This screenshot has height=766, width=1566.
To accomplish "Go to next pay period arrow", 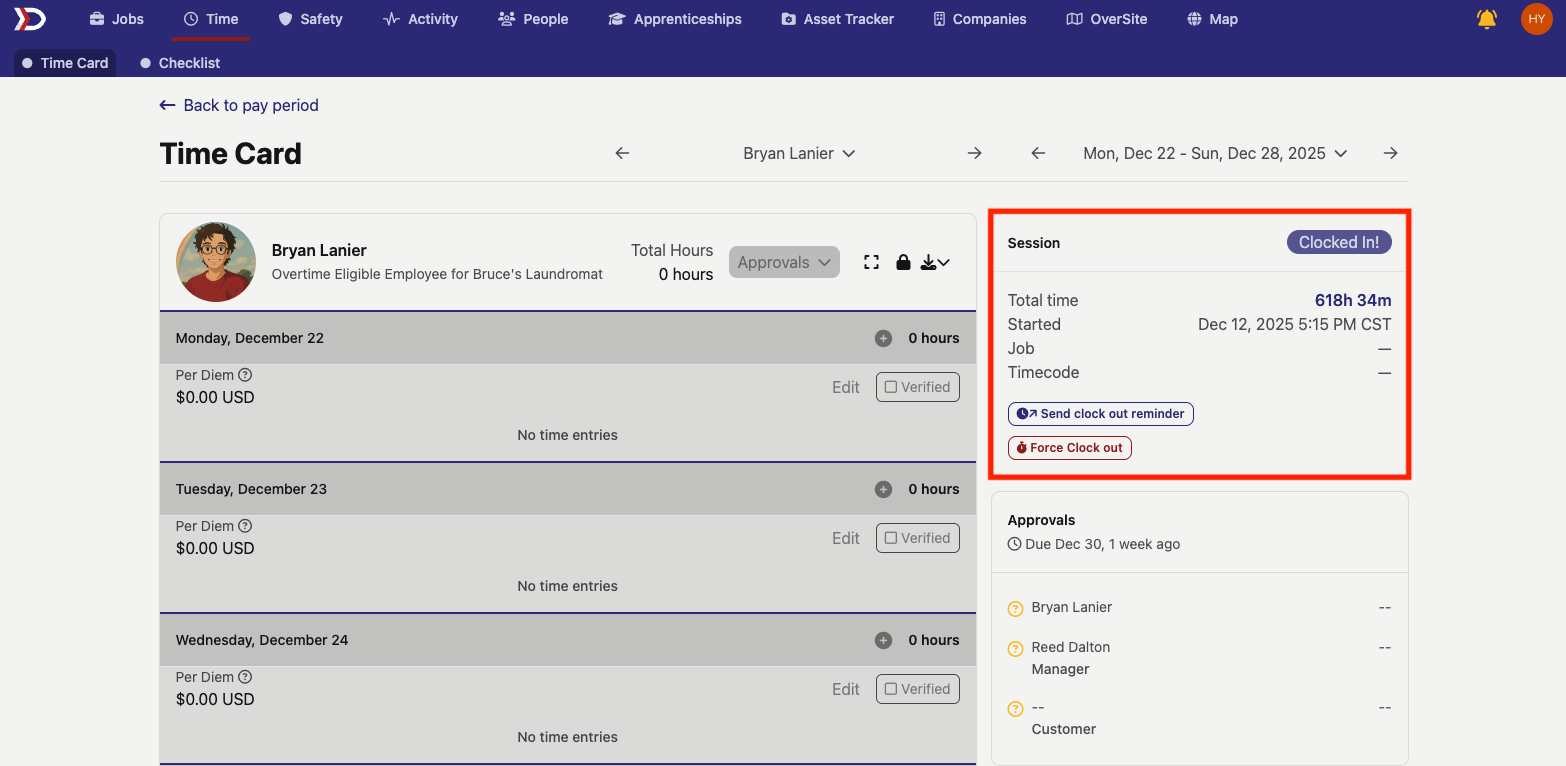I will pyautogui.click(x=1390, y=153).
